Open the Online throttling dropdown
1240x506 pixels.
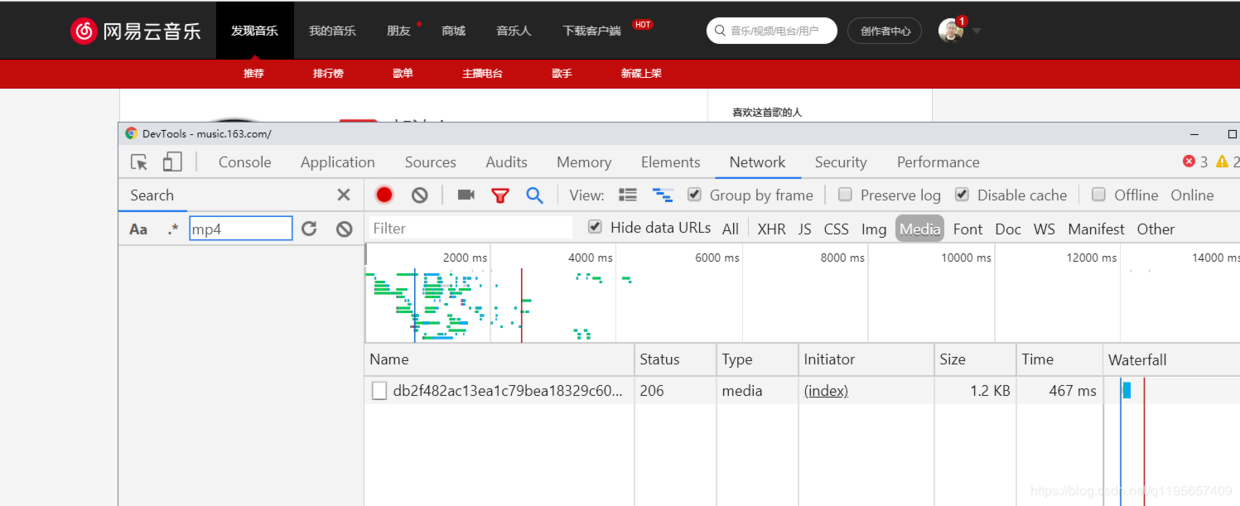point(1192,195)
